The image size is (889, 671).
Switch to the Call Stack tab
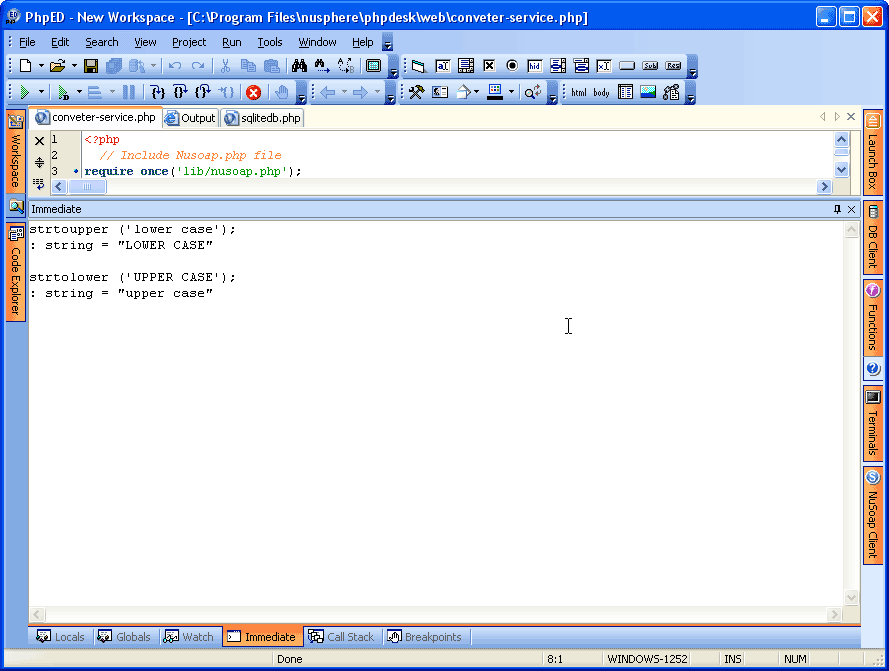341,637
